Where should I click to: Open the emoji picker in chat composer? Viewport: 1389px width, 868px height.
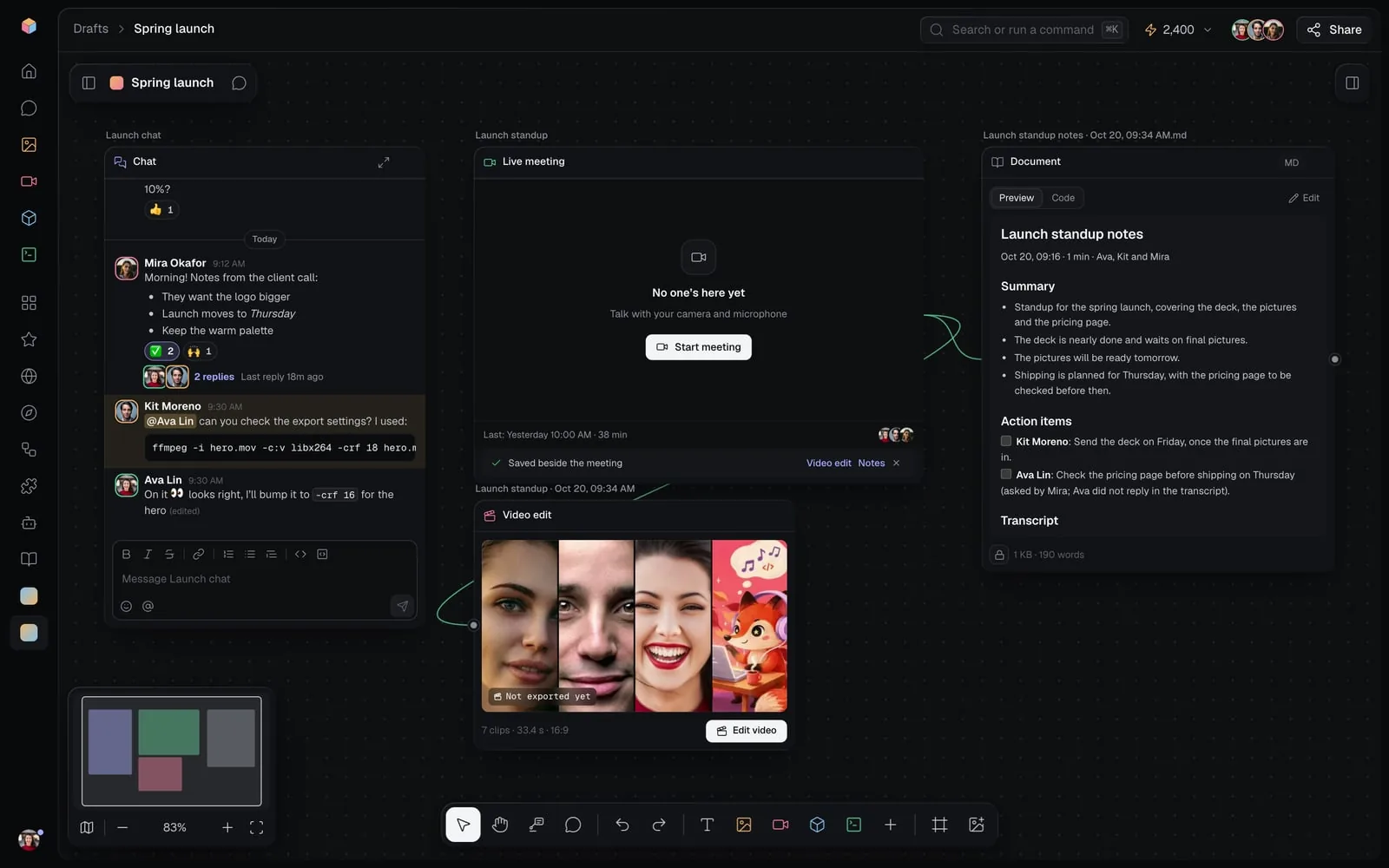(126, 606)
